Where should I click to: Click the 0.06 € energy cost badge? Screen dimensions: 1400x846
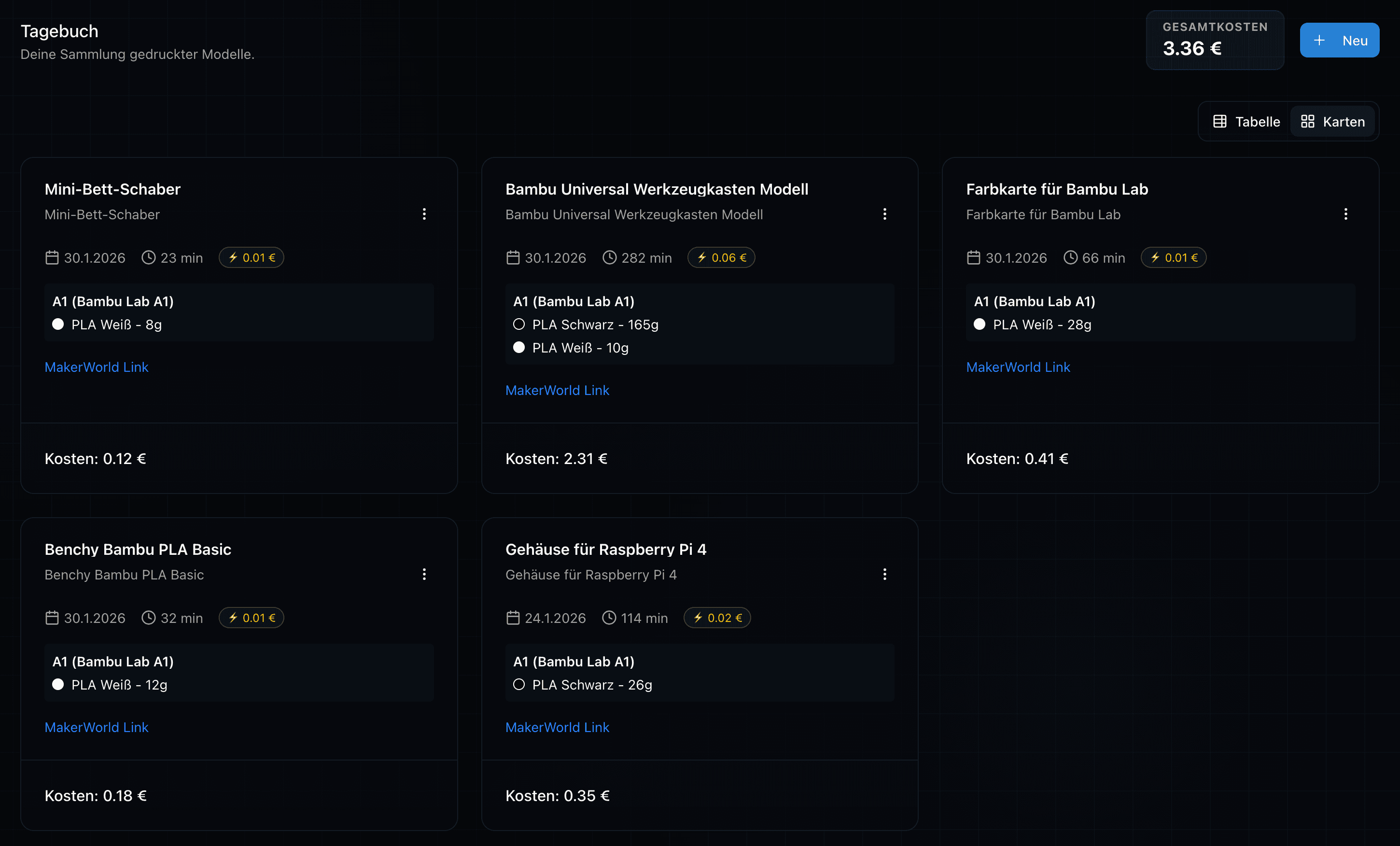pos(721,257)
